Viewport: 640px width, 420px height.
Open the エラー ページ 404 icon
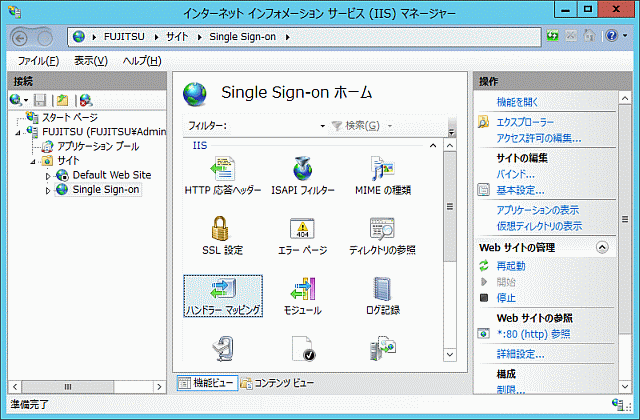[x=302, y=231]
